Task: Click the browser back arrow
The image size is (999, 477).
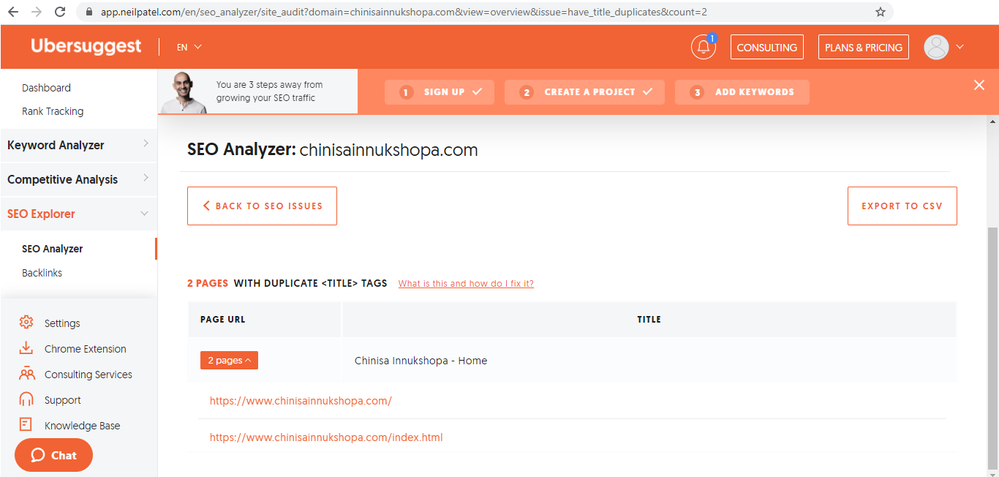Action: coord(13,11)
